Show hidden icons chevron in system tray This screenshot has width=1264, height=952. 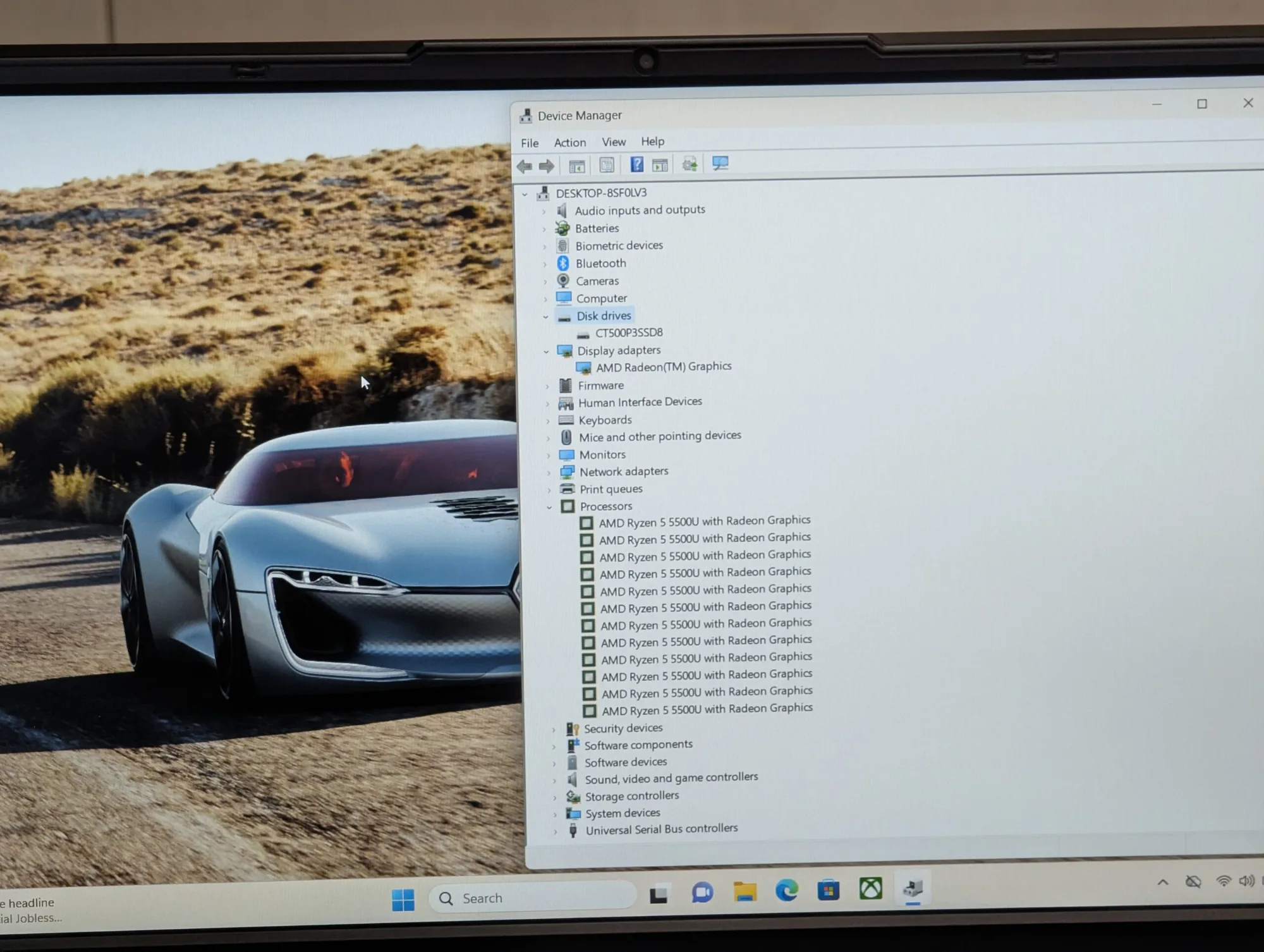click(x=1163, y=882)
